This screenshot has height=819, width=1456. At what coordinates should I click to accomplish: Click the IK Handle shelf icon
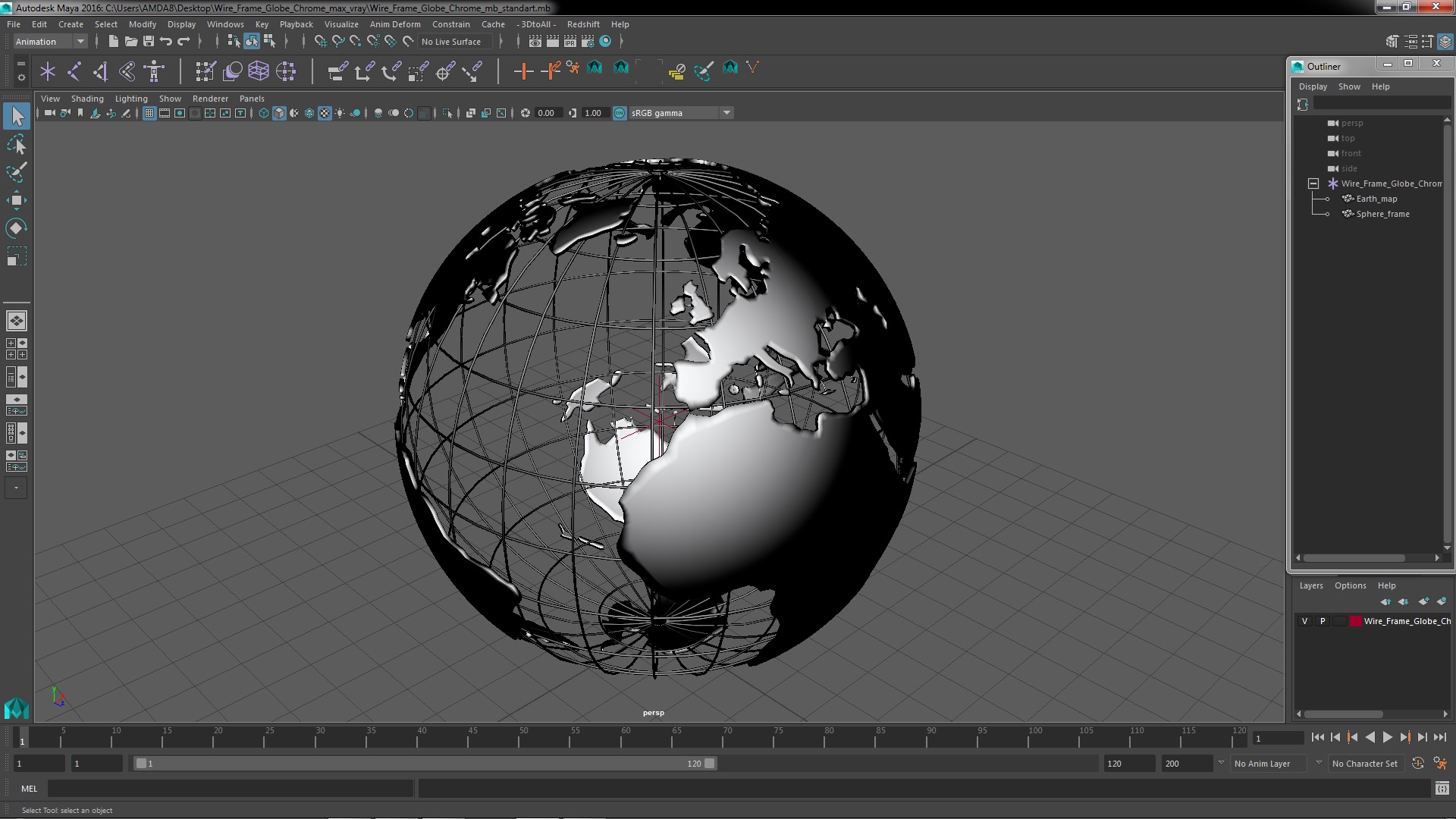[101, 71]
